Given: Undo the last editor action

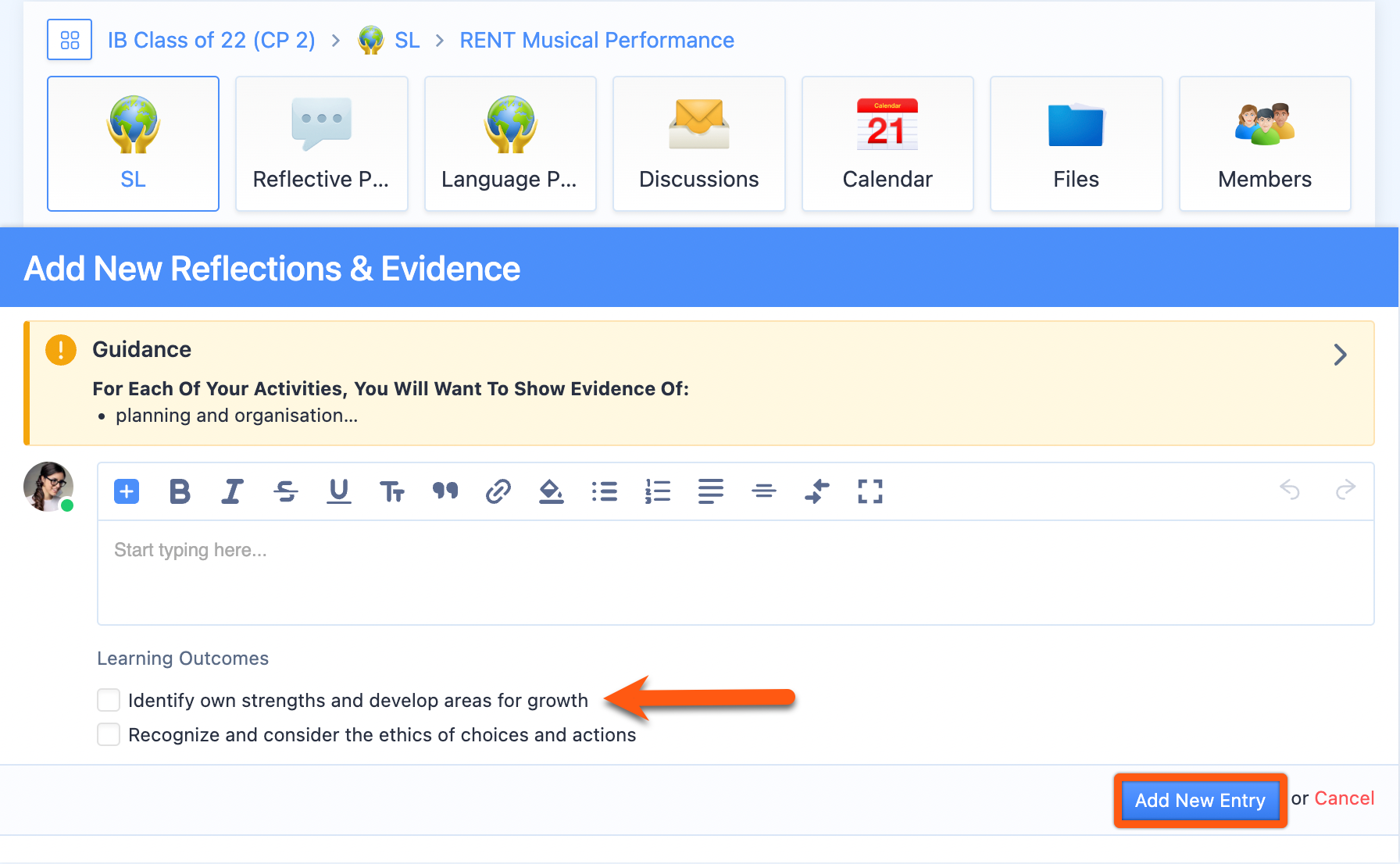Looking at the screenshot, I should pos(1290,491).
